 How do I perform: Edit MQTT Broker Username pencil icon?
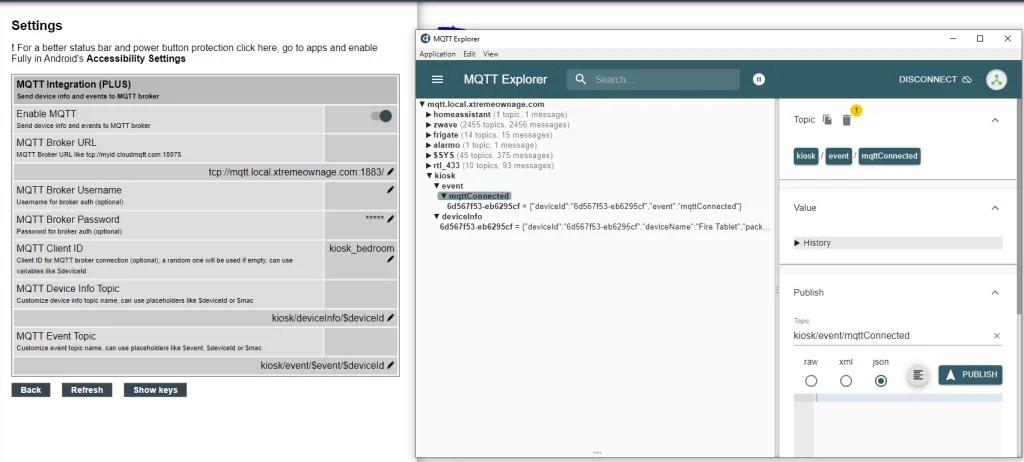coord(391,190)
